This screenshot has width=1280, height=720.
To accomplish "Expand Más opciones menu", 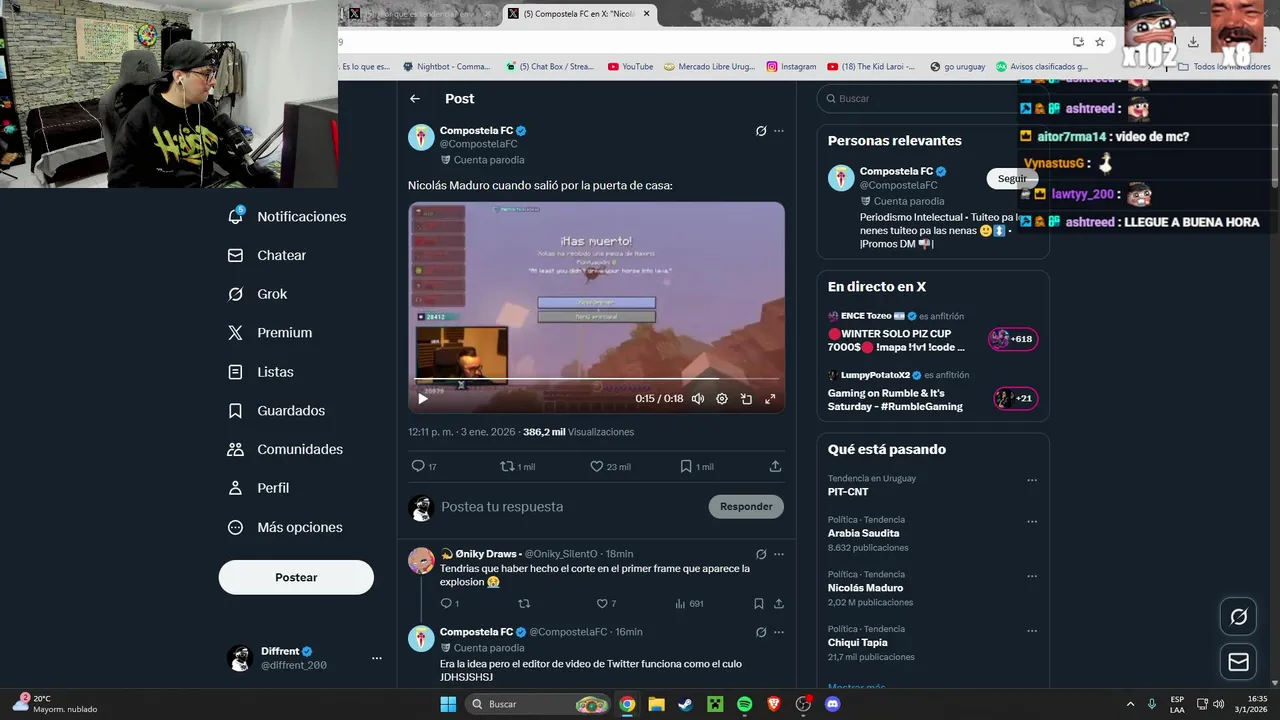I will (x=285, y=527).
